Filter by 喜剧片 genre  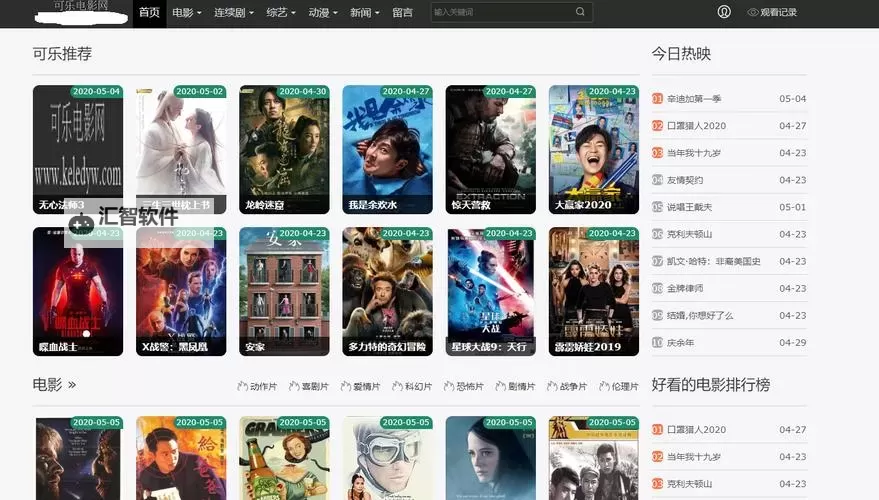[309, 386]
